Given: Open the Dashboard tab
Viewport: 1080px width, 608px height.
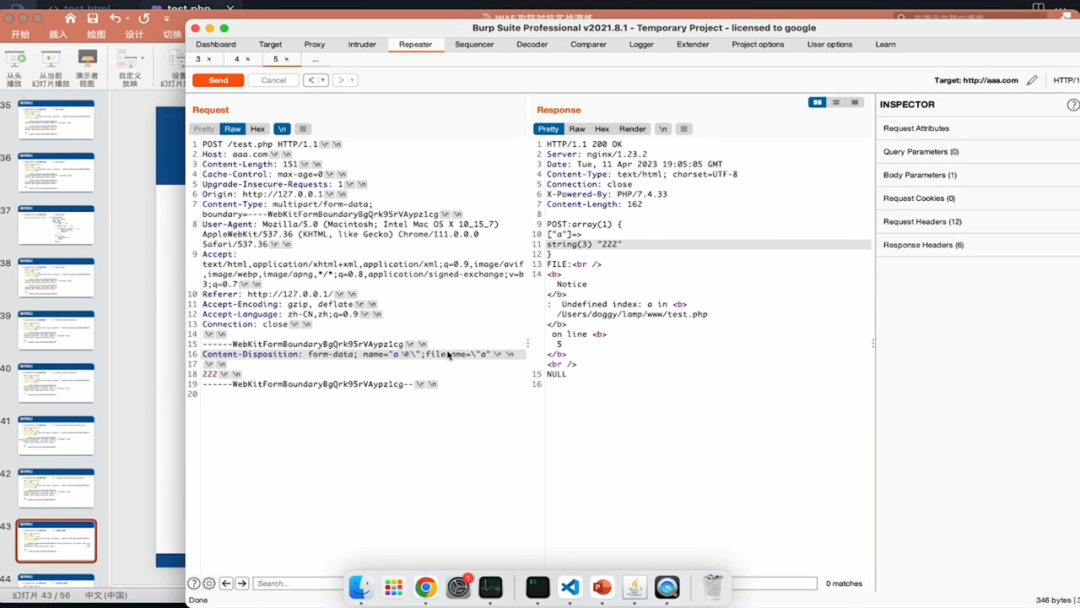Looking at the screenshot, I should pyautogui.click(x=216, y=44).
